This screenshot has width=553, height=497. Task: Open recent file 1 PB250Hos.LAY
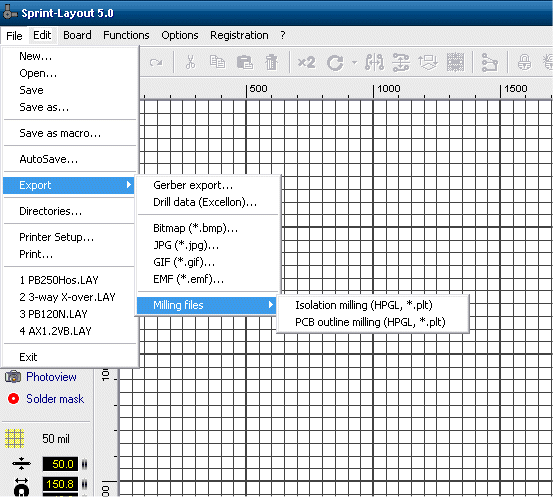(69, 280)
